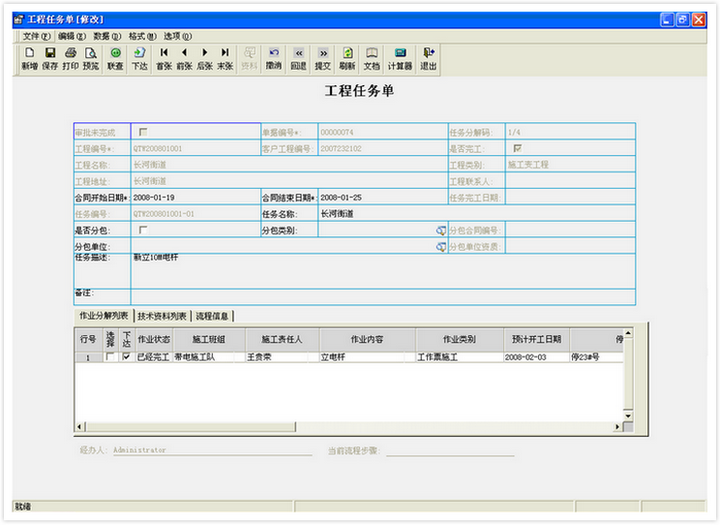
Task: Toggle the 是否完工 checkbox
Action: [518, 148]
